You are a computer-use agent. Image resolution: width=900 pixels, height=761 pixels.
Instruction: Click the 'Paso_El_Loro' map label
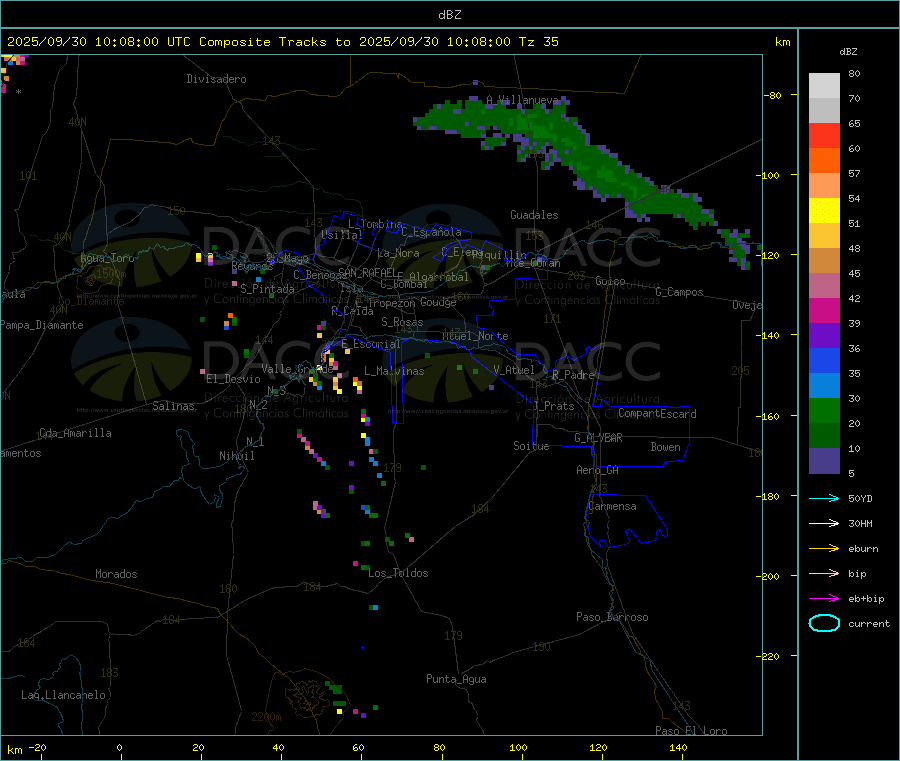pyautogui.click(x=692, y=731)
